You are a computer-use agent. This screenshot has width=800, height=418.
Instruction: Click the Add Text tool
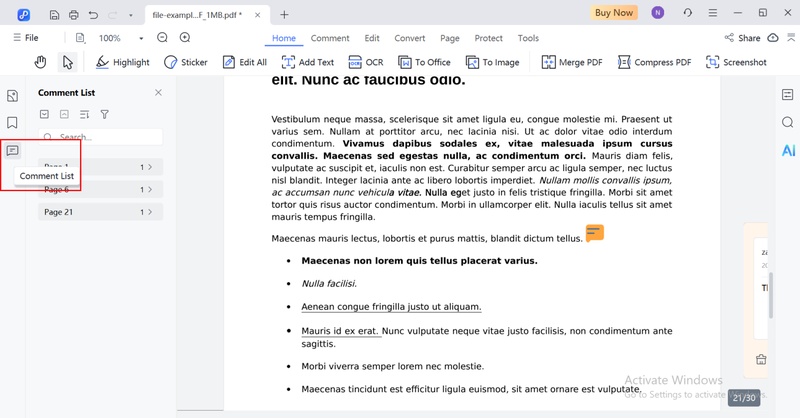click(x=308, y=62)
